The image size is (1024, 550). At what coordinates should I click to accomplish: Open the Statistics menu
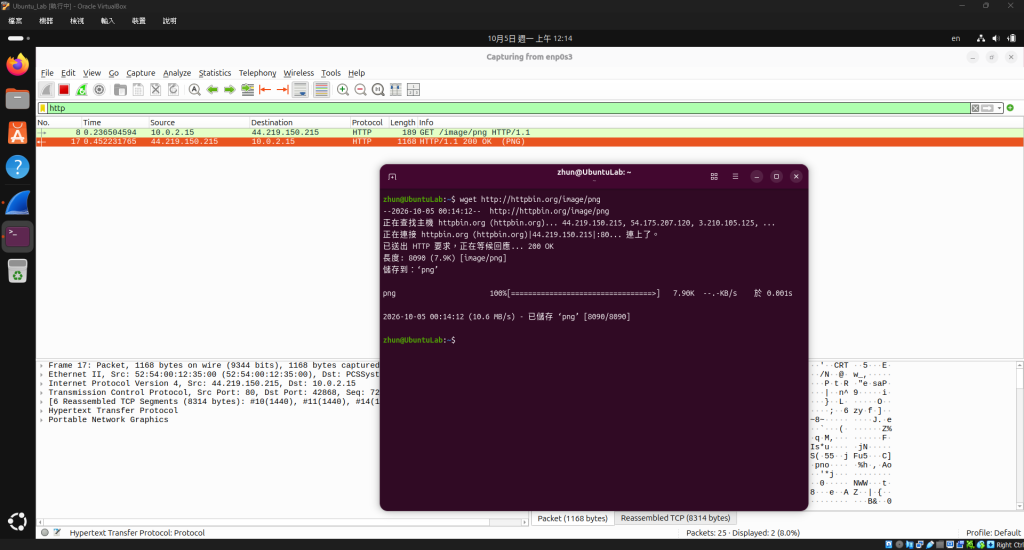(214, 73)
